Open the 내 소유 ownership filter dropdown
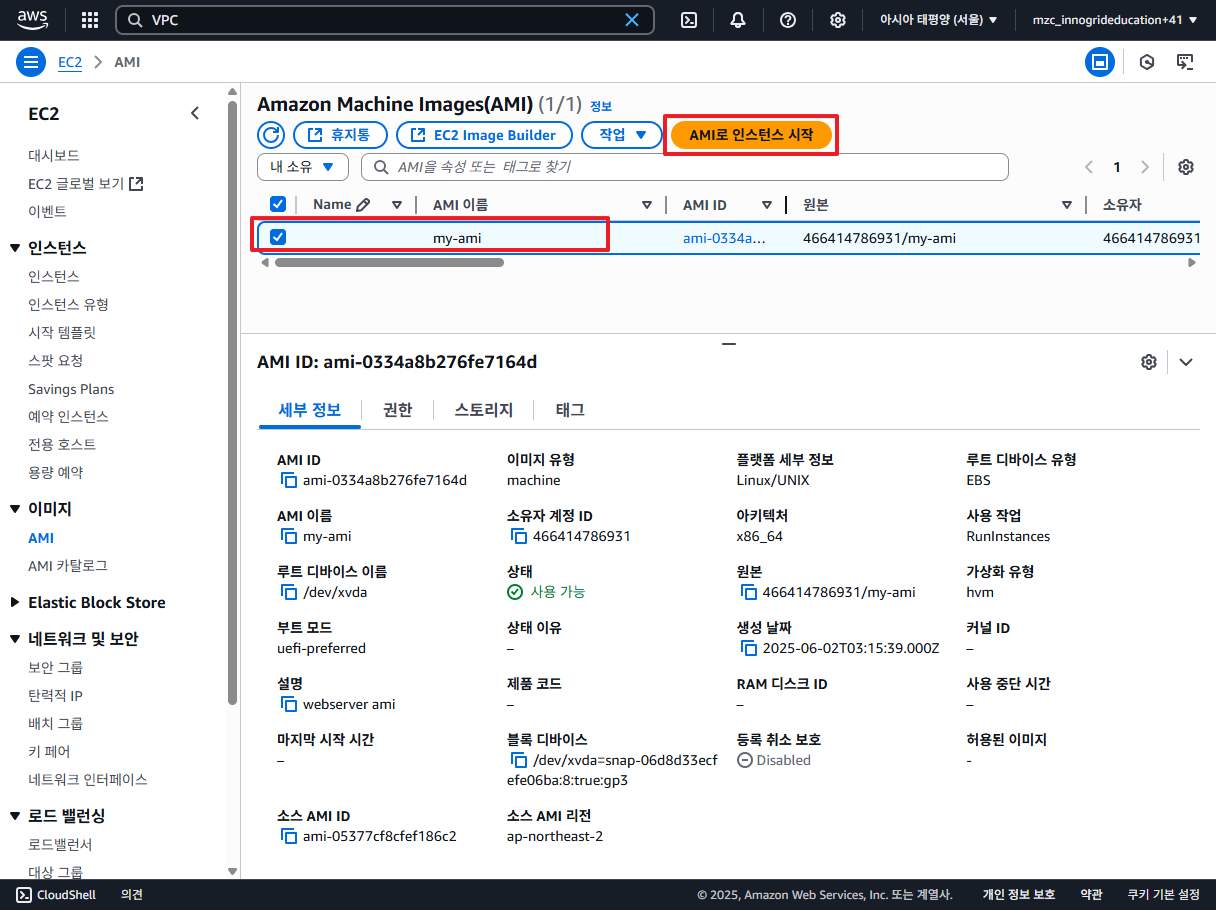1216x910 pixels. [303, 167]
